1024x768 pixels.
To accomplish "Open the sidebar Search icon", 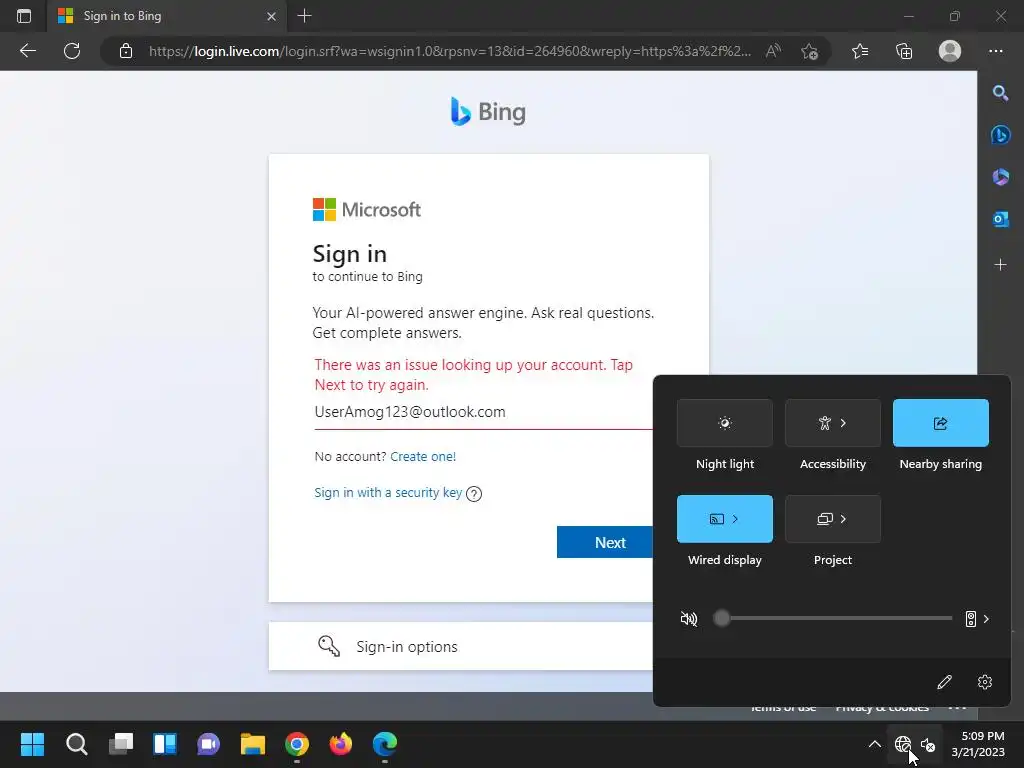I will (x=1000, y=93).
